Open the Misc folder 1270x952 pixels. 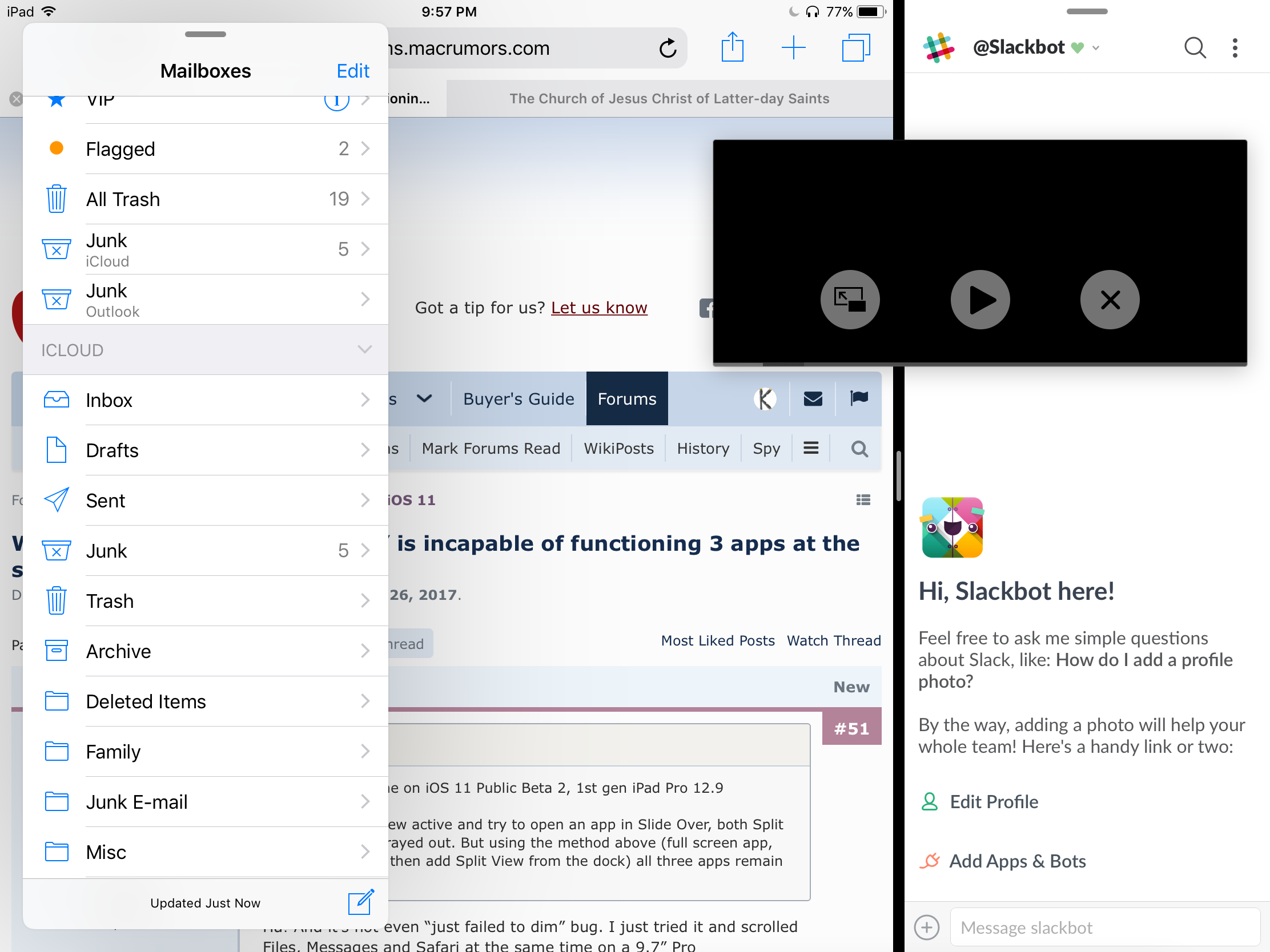[206, 852]
